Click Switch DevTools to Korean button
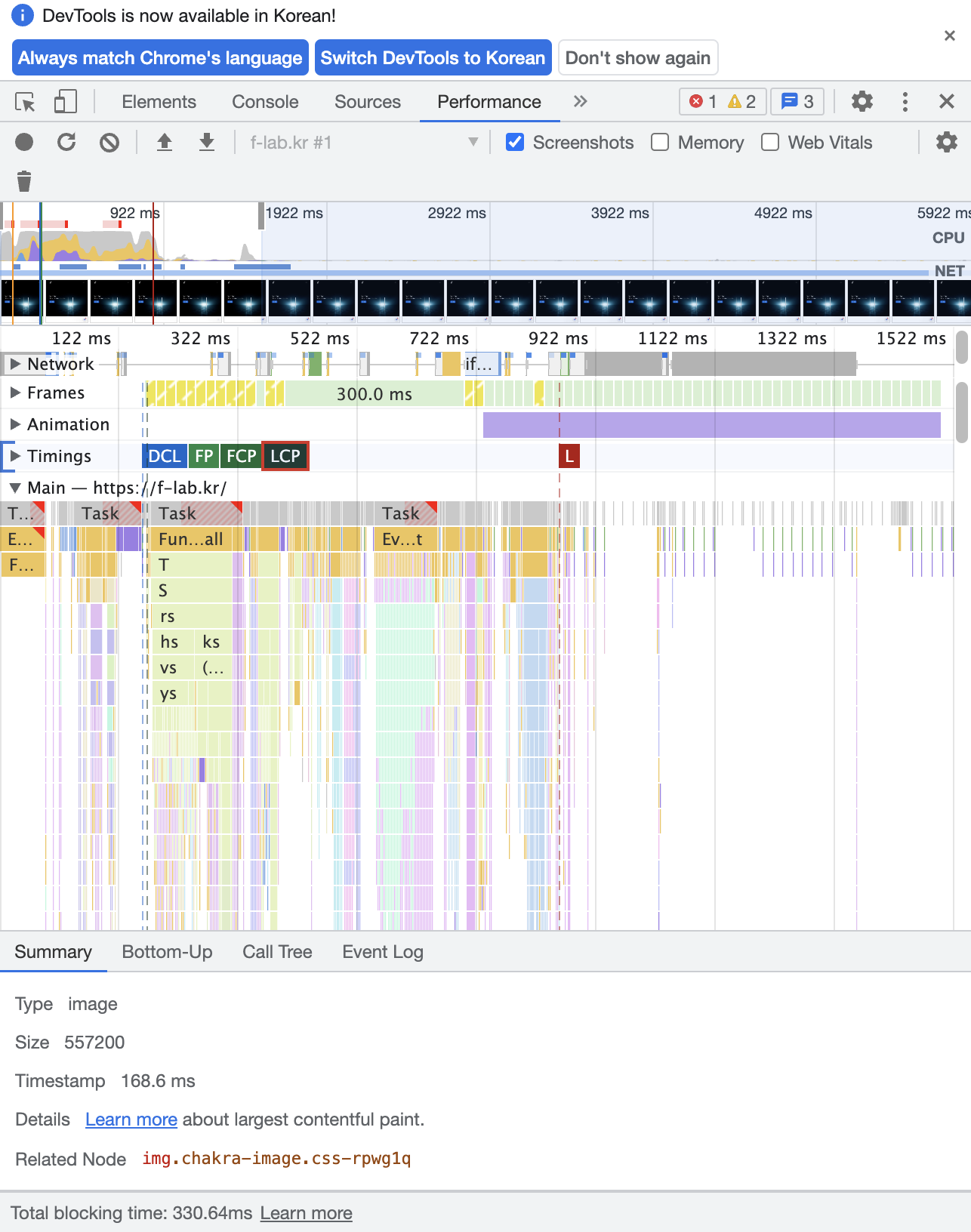Viewport: 971px width, 1232px height. point(433,57)
